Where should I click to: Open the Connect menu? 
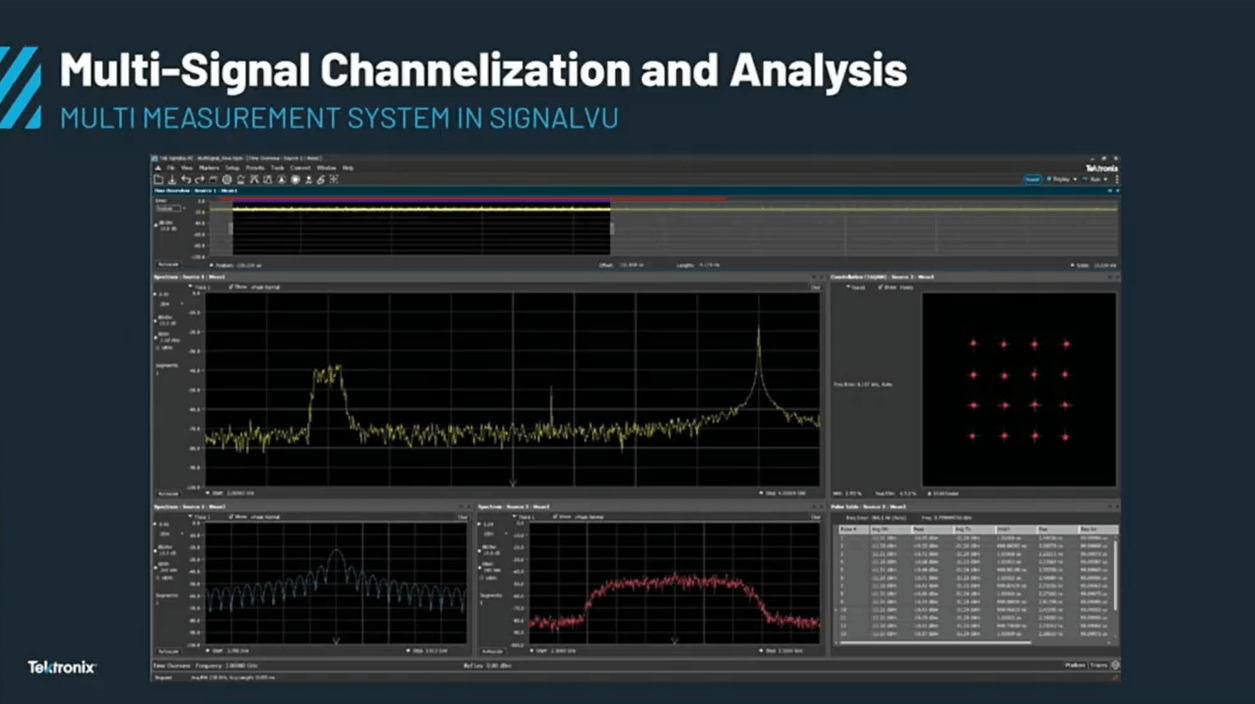[300, 168]
